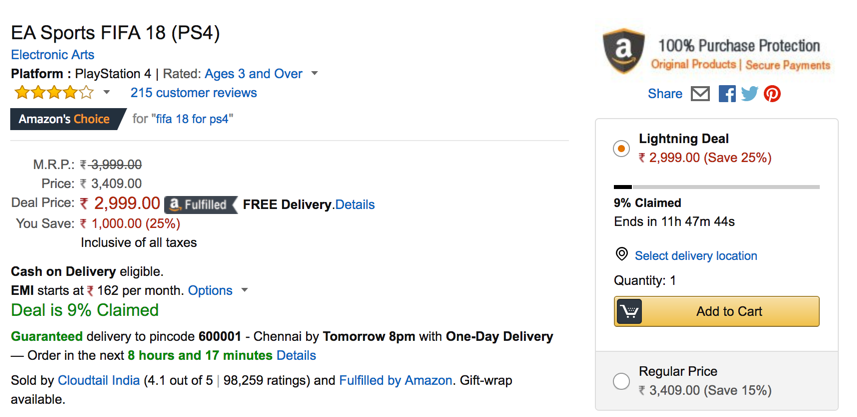Screen dimensions: 857x417
Task: Open the 215 customer reviews link
Action: pyautogui.click(x=193, y=93)
